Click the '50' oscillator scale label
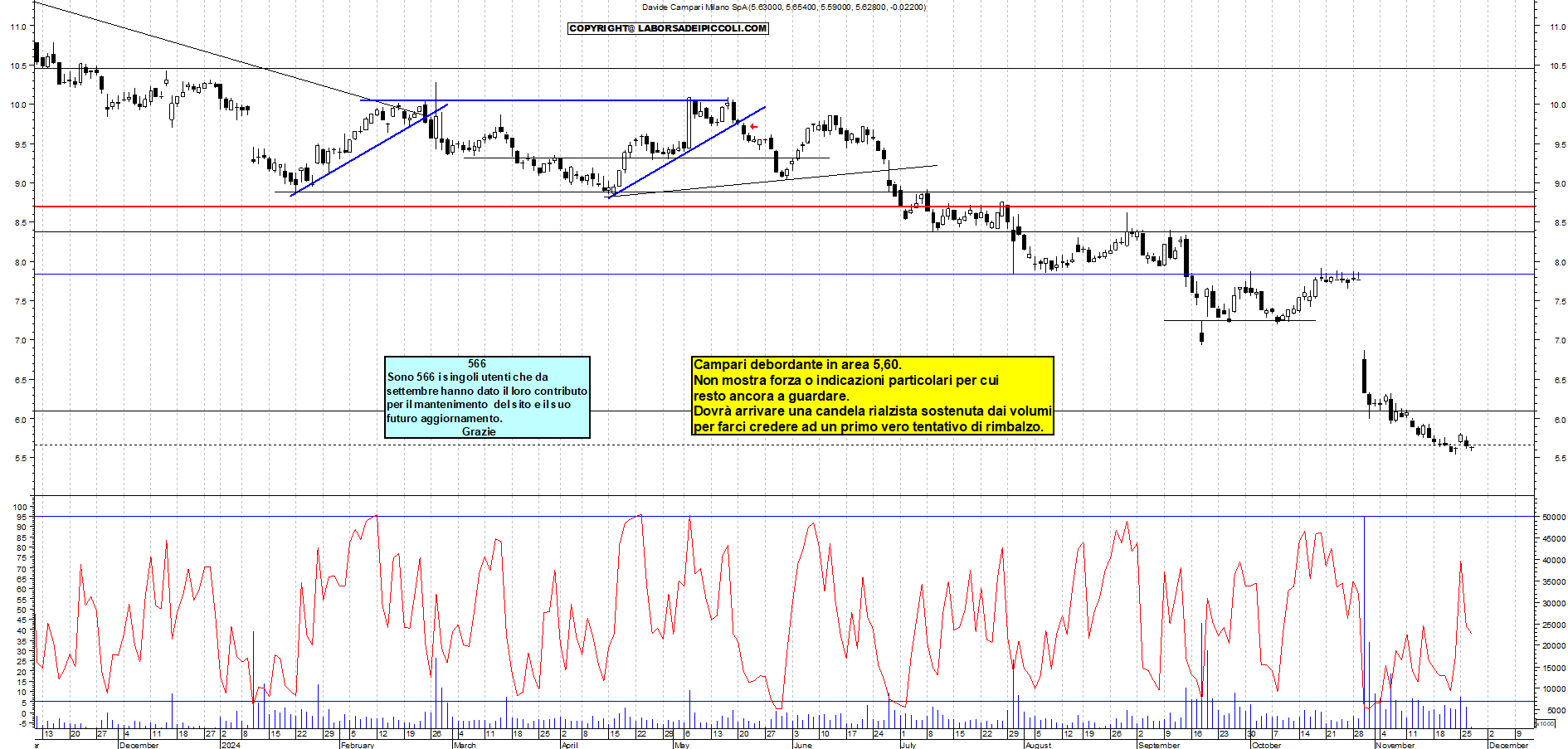1568x749 pixels. point(22,610)
